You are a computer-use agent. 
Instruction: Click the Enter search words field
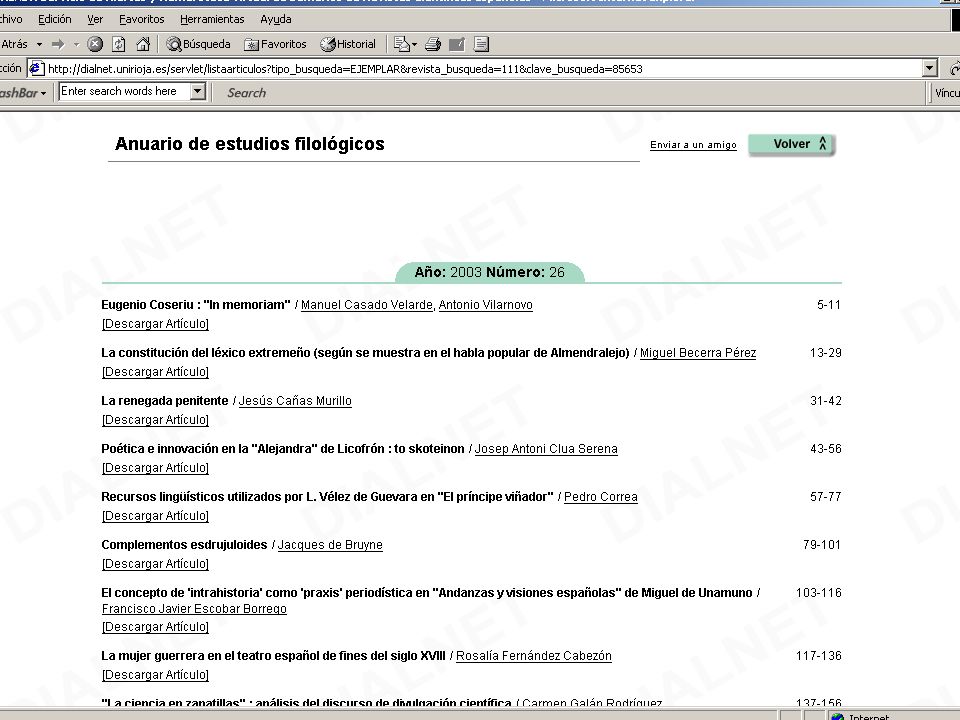click(x=124, y=92)
